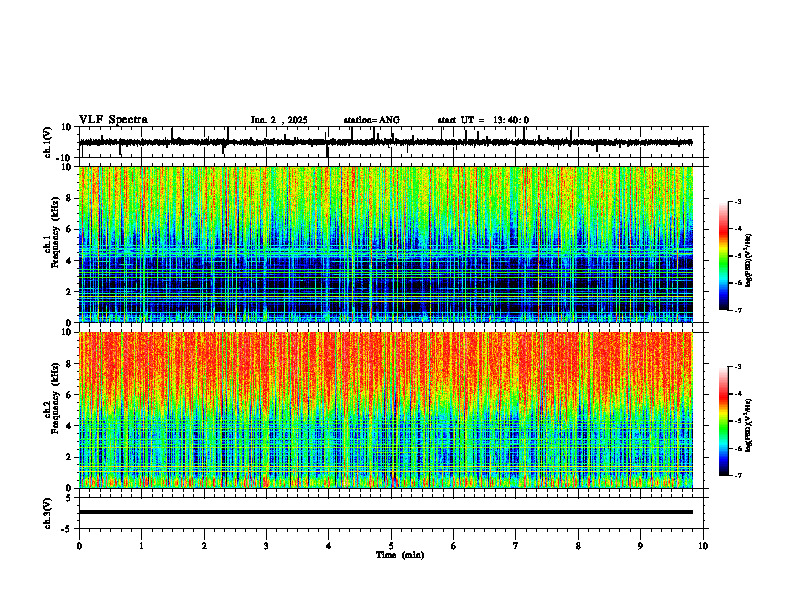The image size is (792, 612).
Task: Click the "VLF Spectra" title text
Action: [113, 120]
